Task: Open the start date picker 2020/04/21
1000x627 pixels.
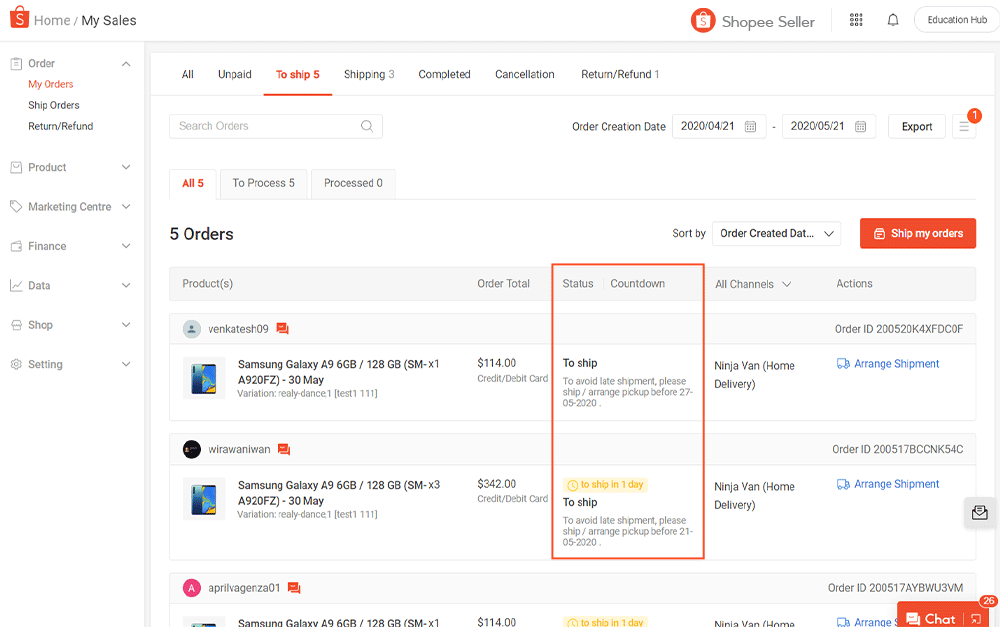Action: (718, 127)
